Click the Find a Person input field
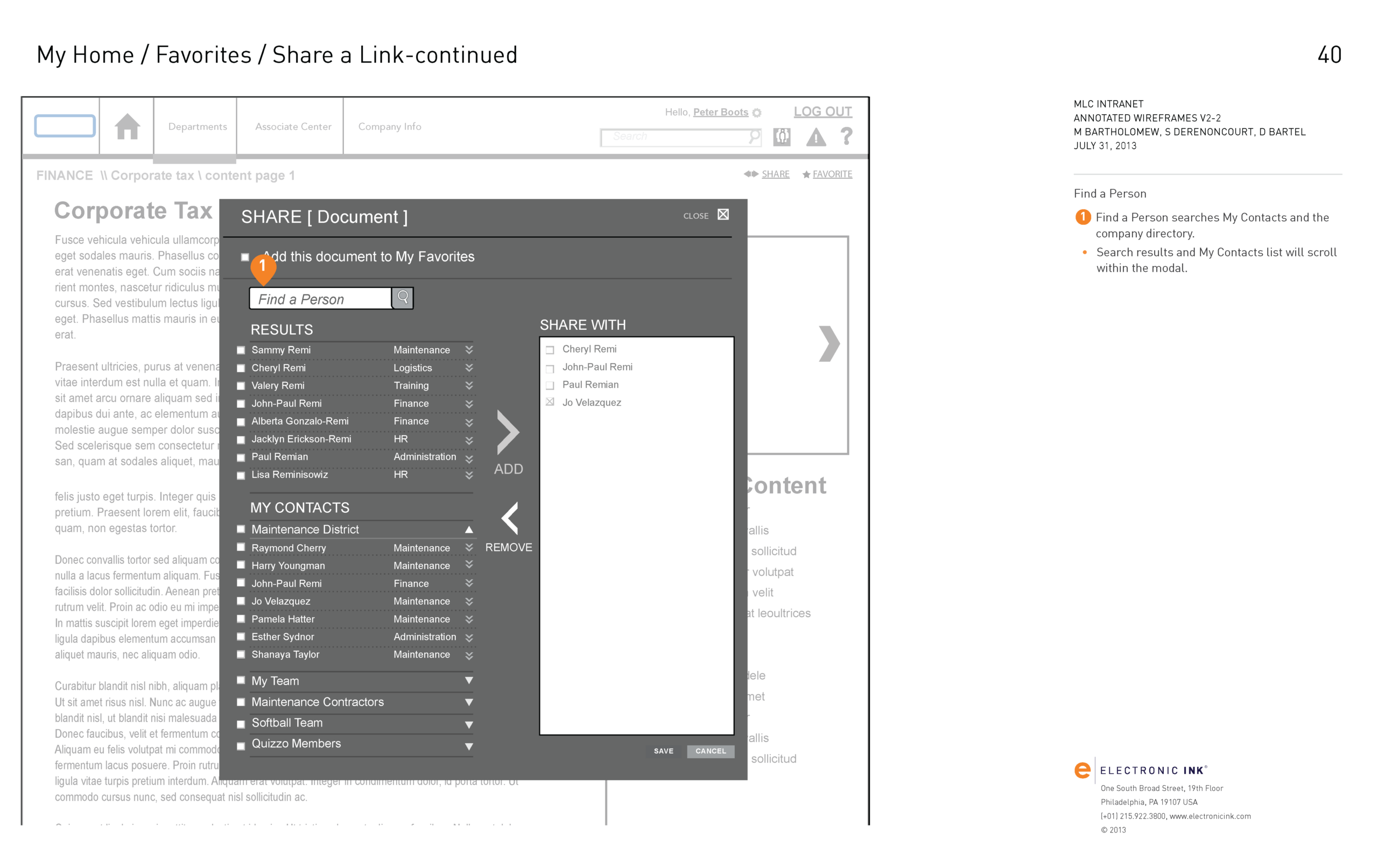1378x868 pixels. pos(320,299)
